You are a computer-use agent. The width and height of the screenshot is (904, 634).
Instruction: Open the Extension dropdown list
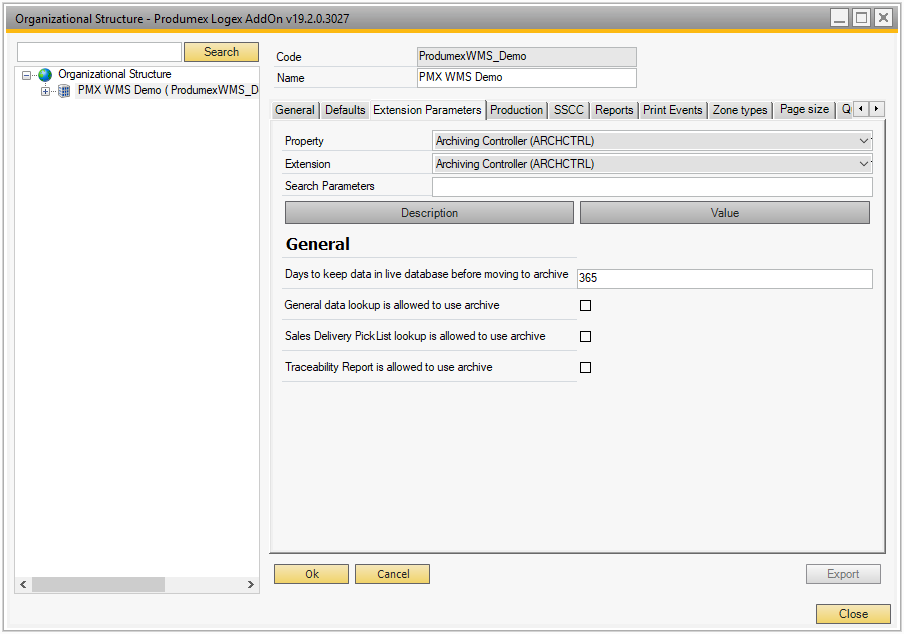pyautogui.click(x=864, y=163)
